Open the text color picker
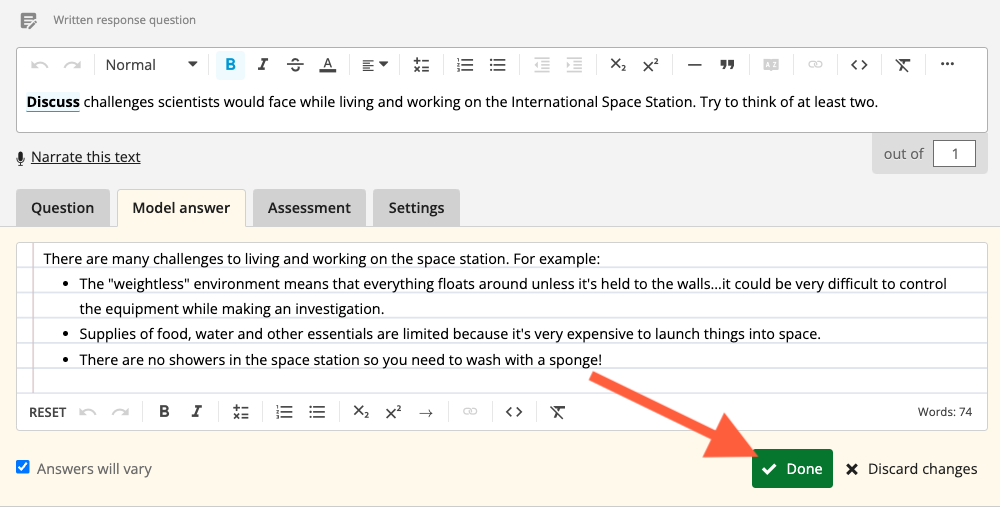 (x=327, y=65)
